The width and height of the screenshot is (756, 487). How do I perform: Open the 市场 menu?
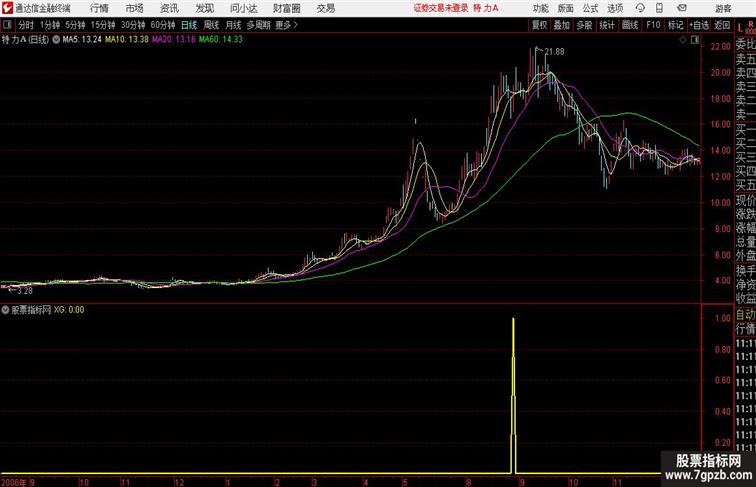(x=135, y=8)
